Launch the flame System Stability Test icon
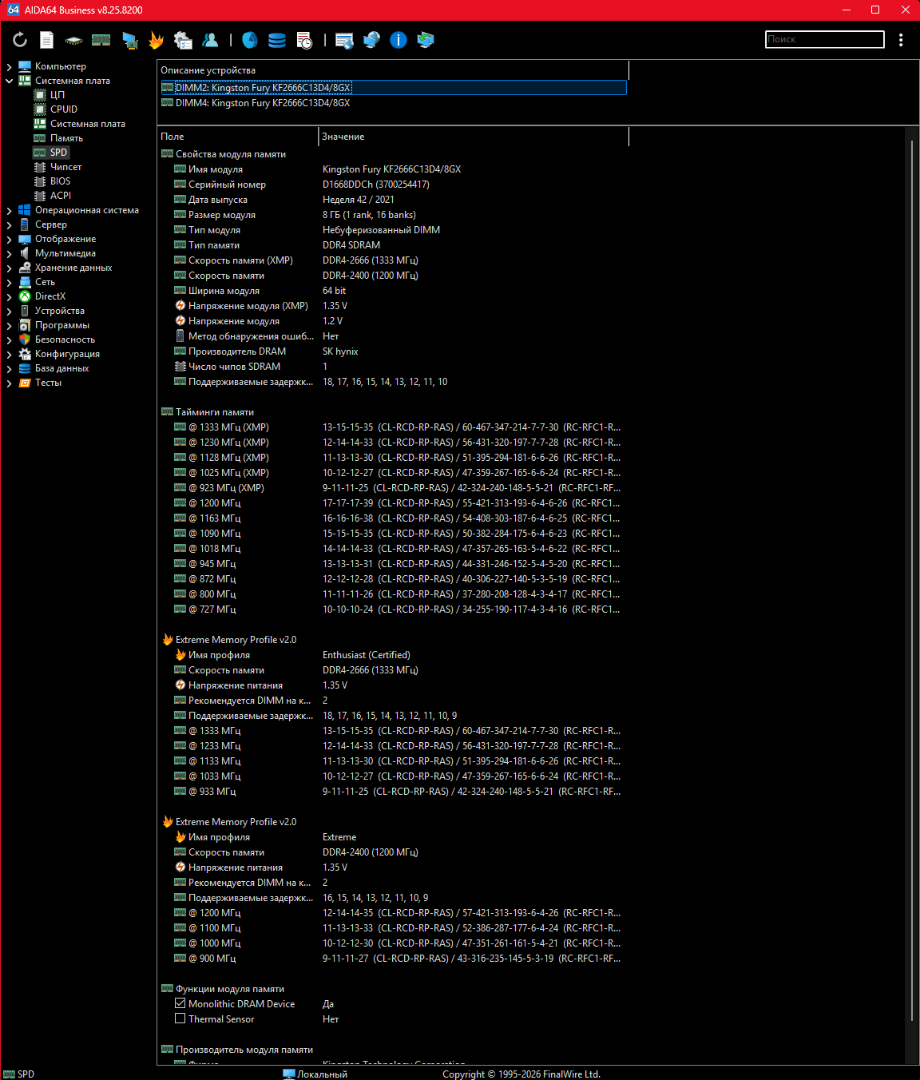This screenshot has width=920, height=1080. 156,40
